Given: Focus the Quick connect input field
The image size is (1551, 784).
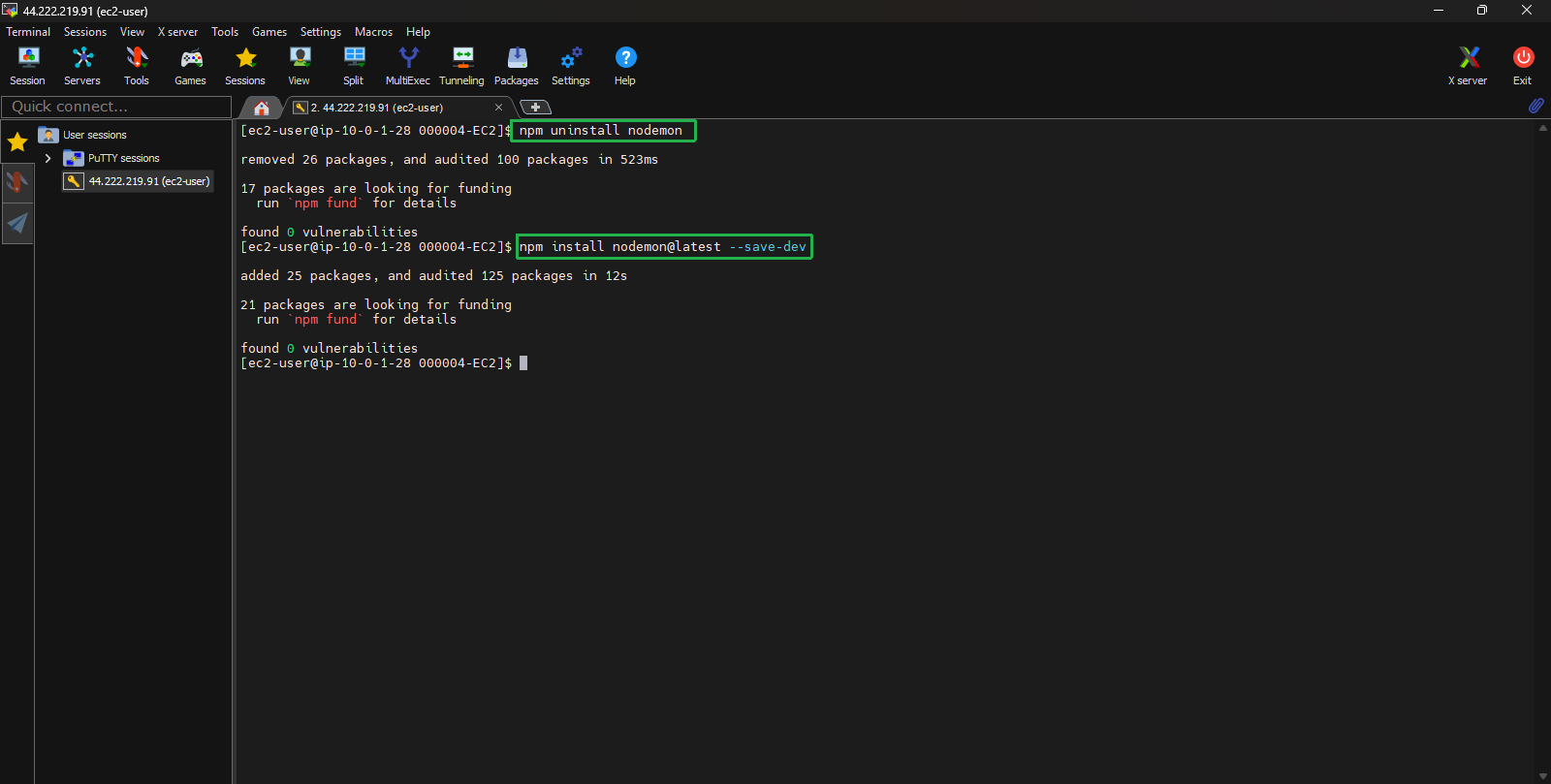Looking at the screenshot, I should tap(116, 107).
